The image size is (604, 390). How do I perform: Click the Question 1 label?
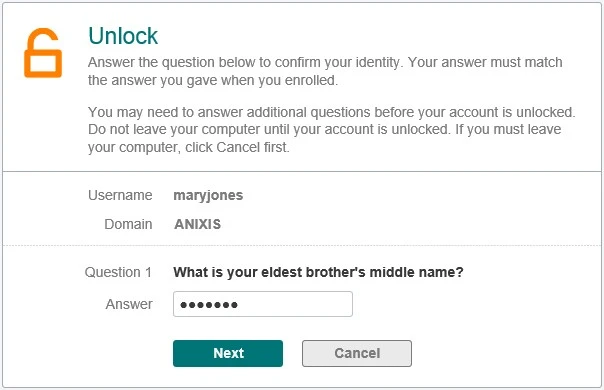point(118,272)
